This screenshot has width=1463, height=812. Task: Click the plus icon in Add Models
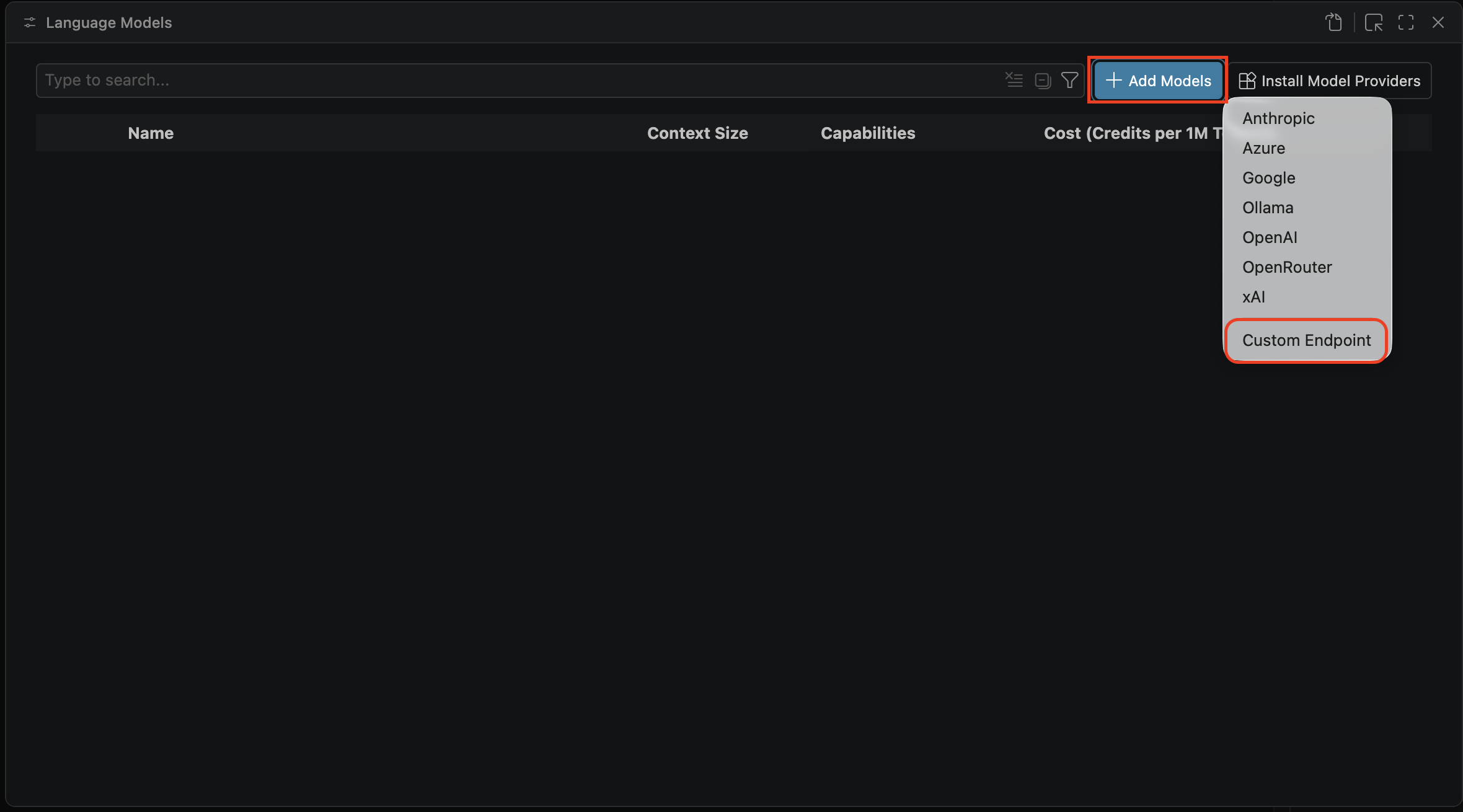pyautogui.click(x=1113, y=80)
